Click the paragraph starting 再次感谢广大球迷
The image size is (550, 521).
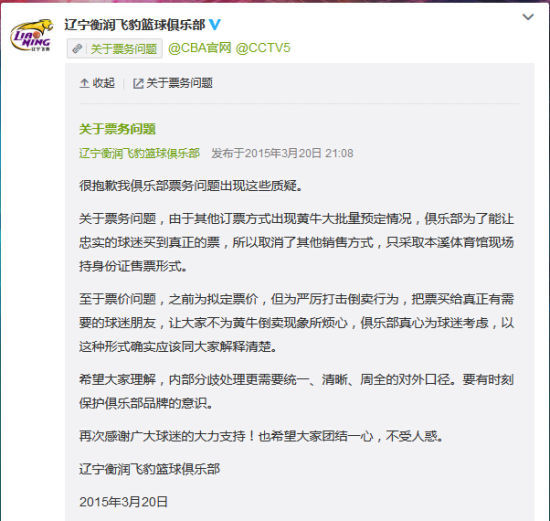(261, 436)
